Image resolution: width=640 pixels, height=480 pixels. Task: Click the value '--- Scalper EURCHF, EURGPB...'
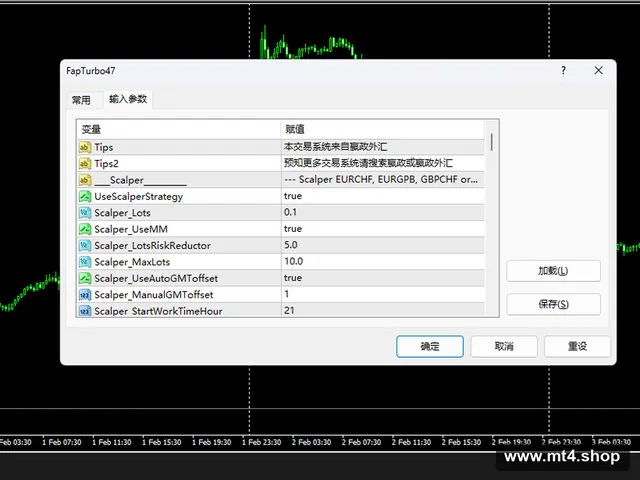pyautogui.click(x=381, y=180)
